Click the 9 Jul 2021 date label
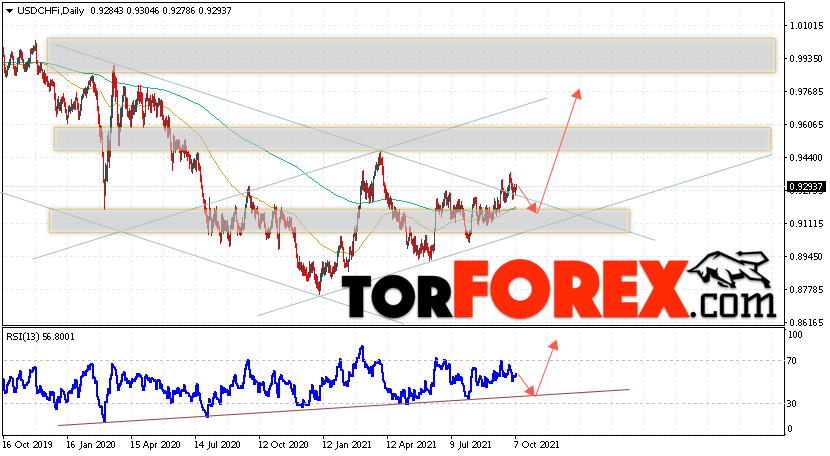 coord(473,444)
